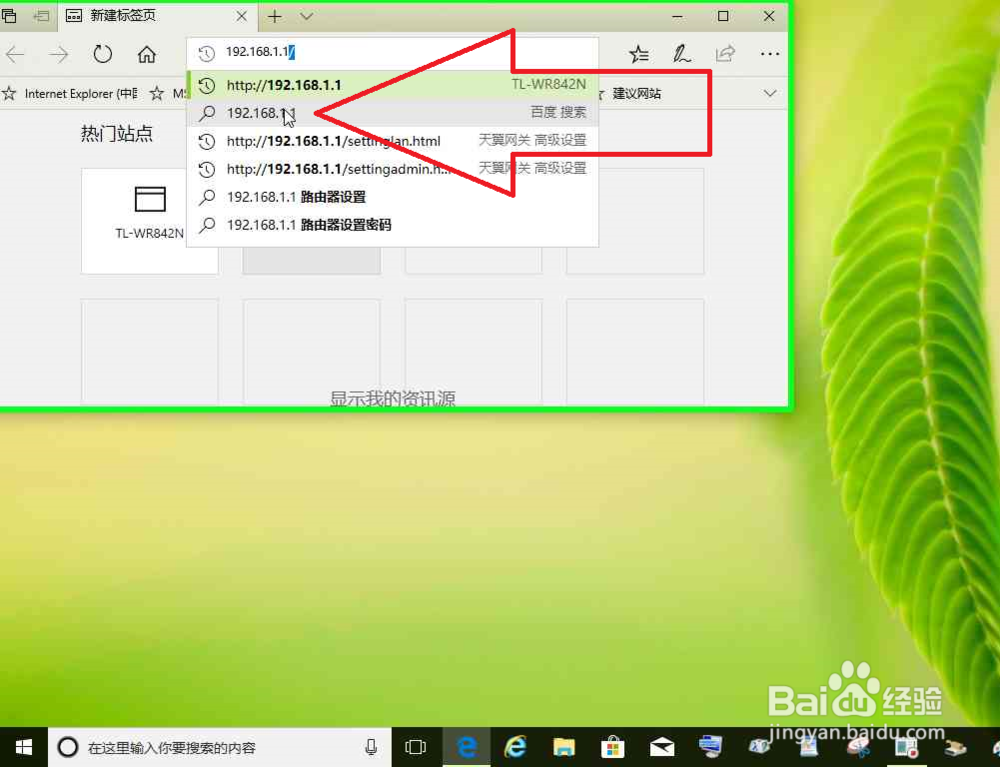Select 192.168.1.1 路由器设置 search suggestion

393,197
